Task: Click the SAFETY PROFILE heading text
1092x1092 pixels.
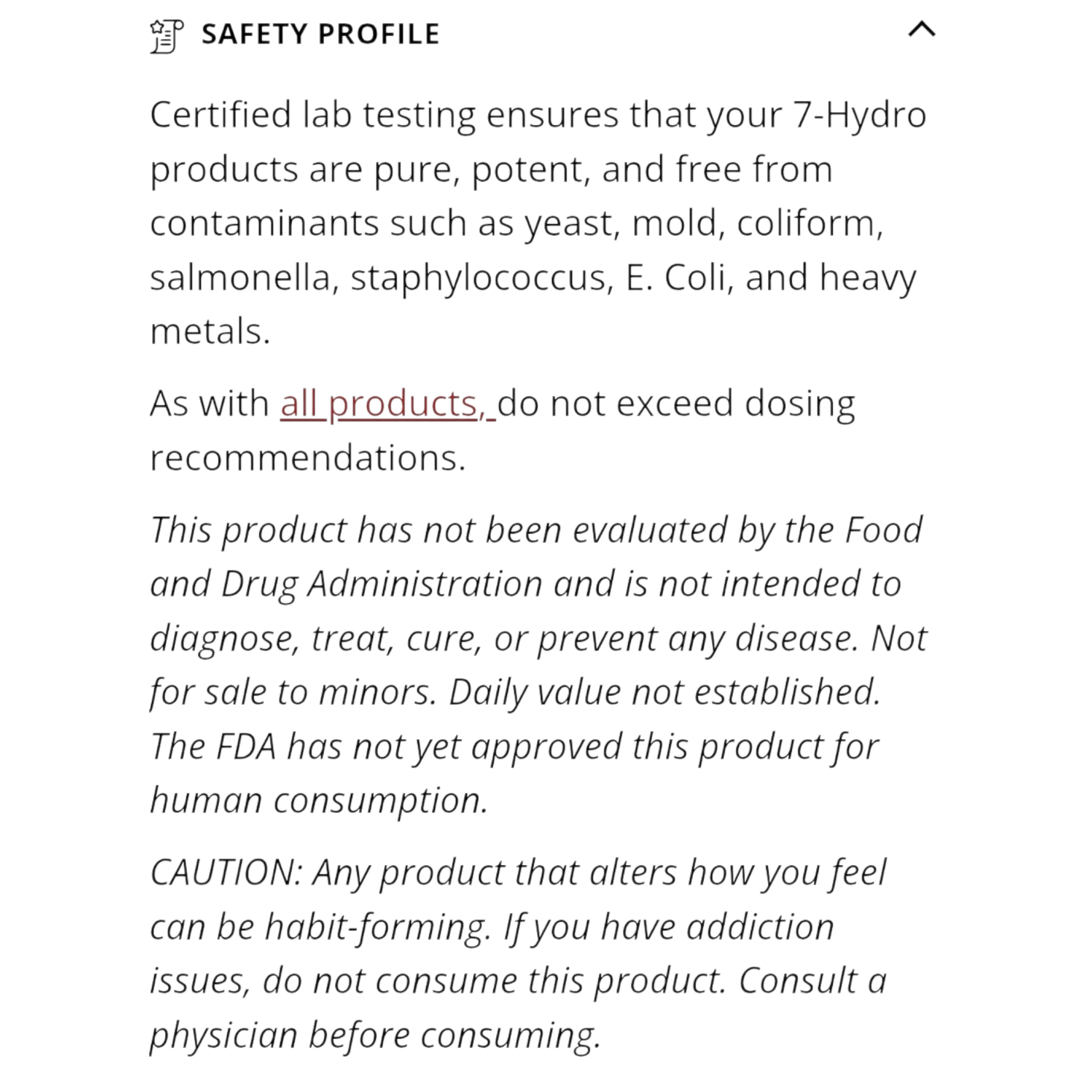Action: click(x=320, y=34)
